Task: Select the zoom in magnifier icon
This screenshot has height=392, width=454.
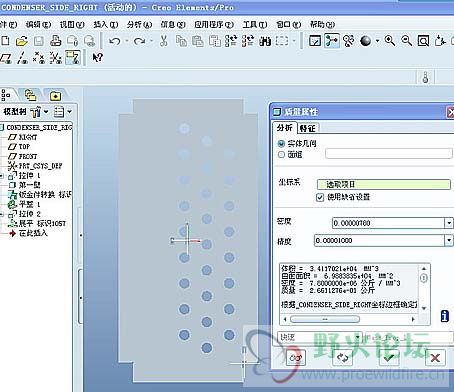Action: [x=390, y=41]
